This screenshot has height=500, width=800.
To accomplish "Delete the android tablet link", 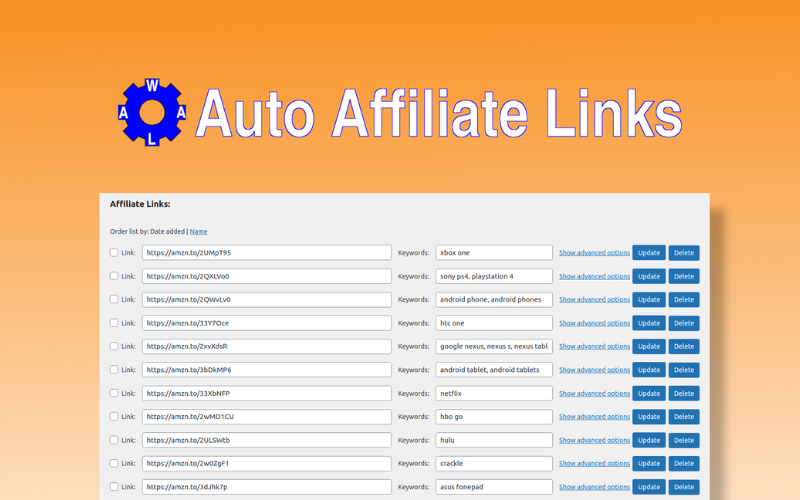I will click(684, 370).
